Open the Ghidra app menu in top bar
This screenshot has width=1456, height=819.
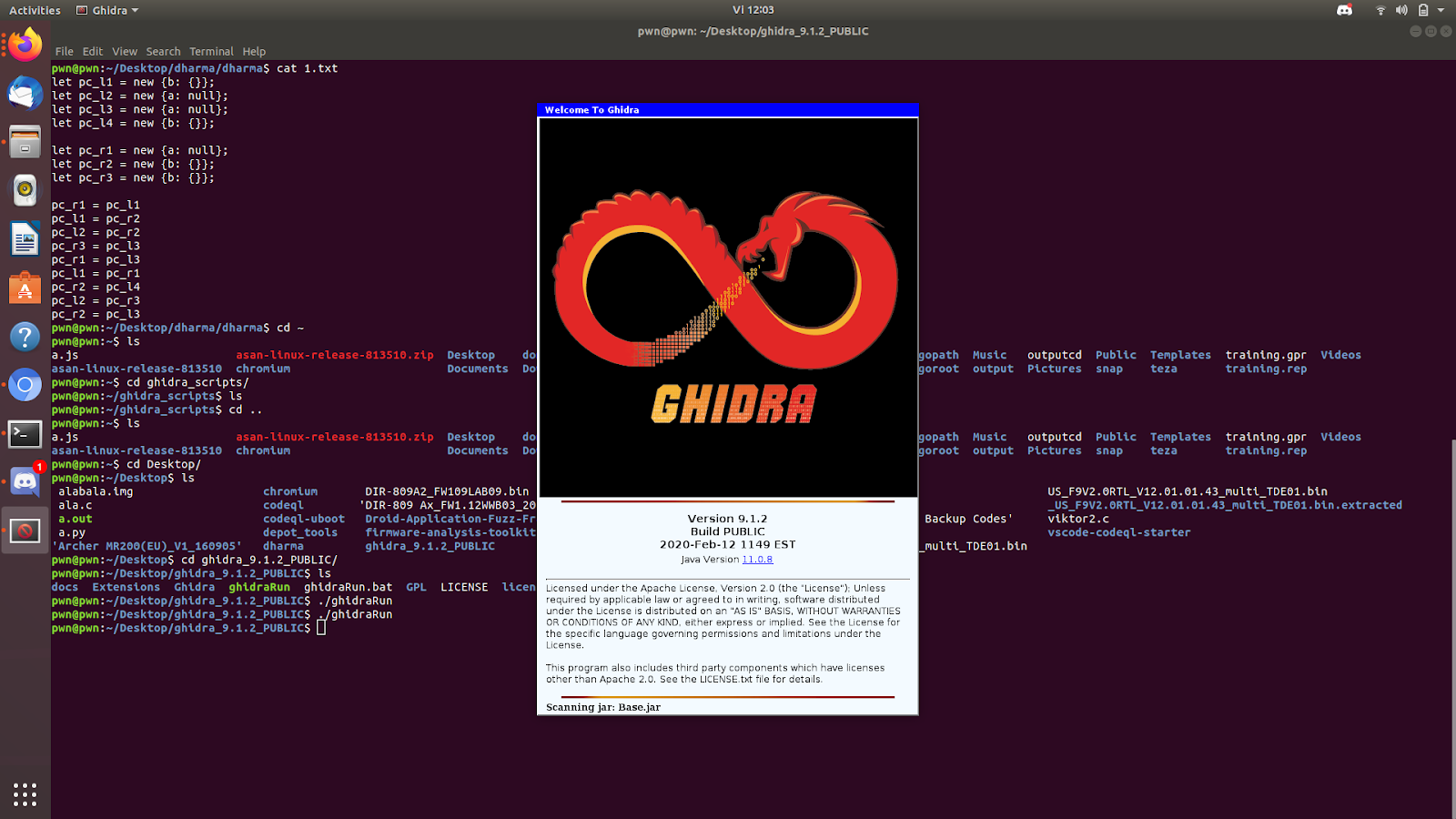click(x=107, y=10)
